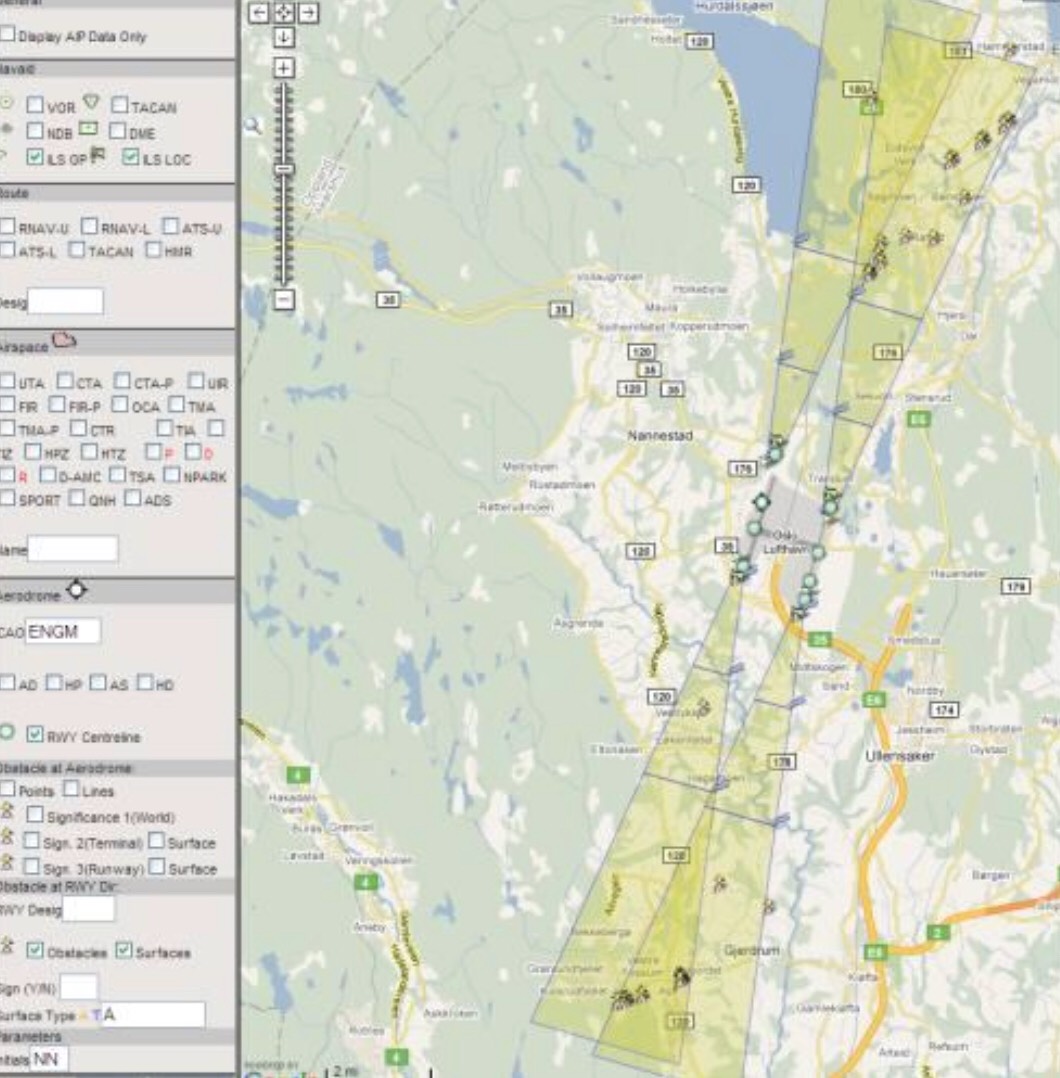Check the HMR route checkbox
The image size is (1060, 1078).
pyautogui.click(x=153, y=249)
